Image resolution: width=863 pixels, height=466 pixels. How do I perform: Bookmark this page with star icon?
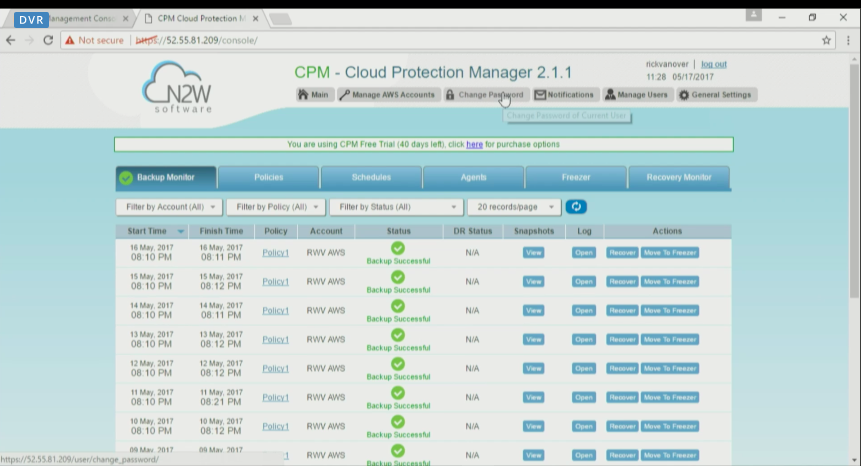pos(826,40)
